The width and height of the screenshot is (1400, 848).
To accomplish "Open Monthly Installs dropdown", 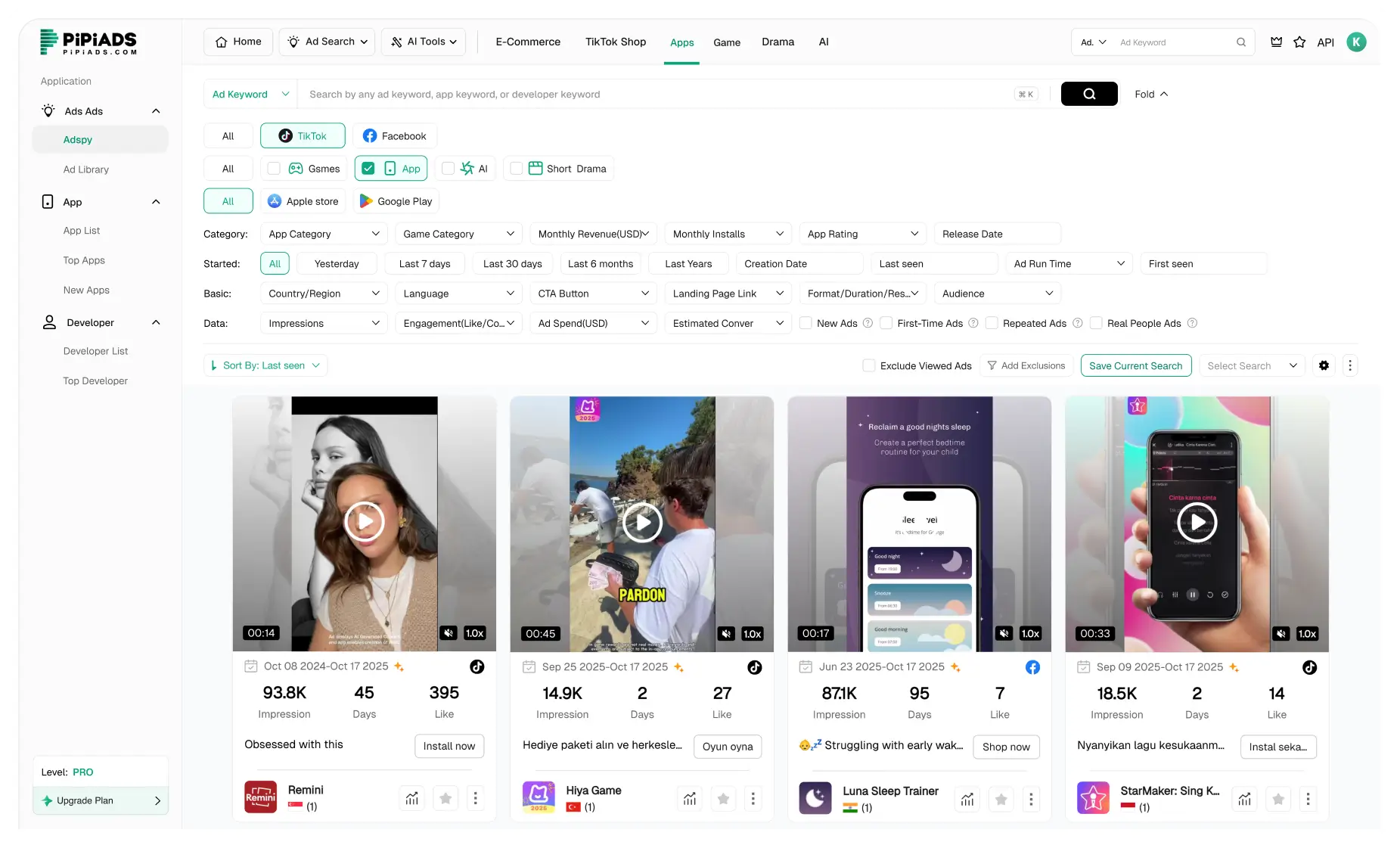I will (727, 234).
